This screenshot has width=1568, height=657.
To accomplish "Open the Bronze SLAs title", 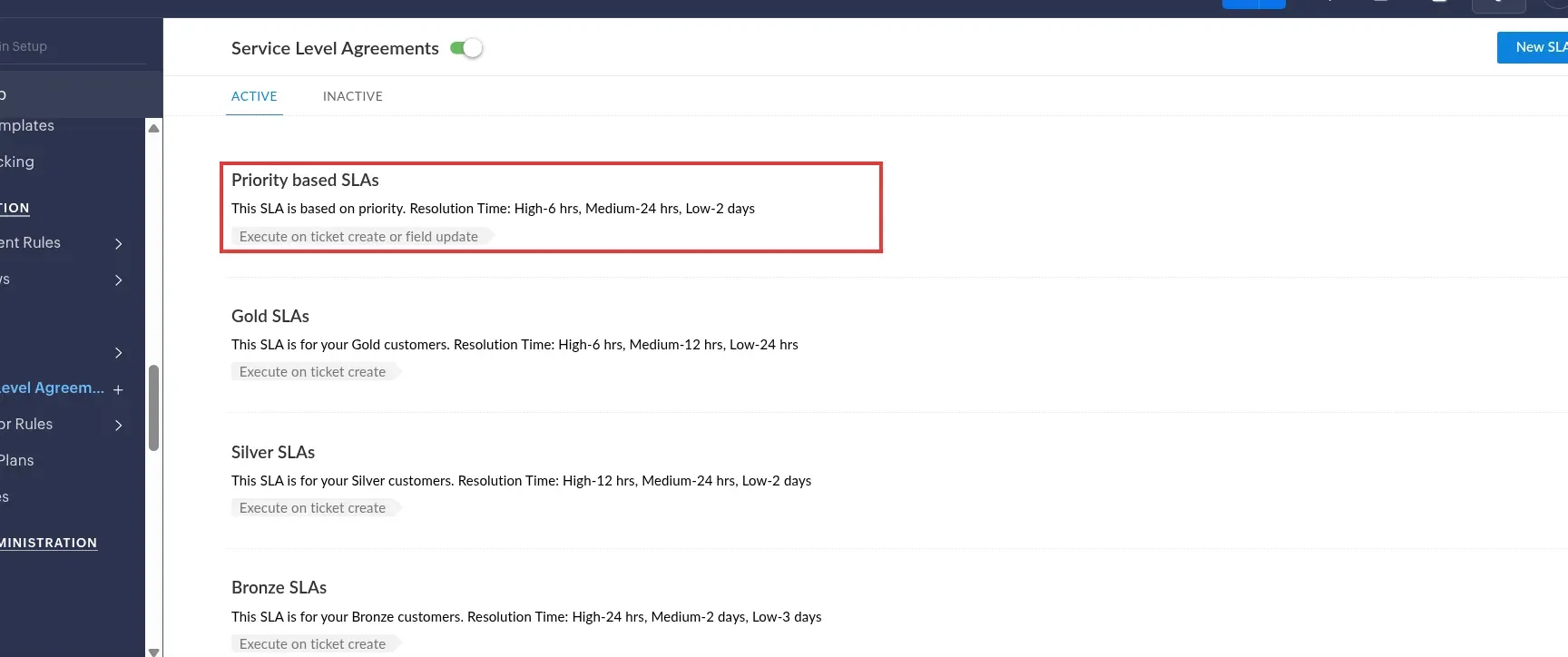I will pyautogui.click(x=279, y=587).
